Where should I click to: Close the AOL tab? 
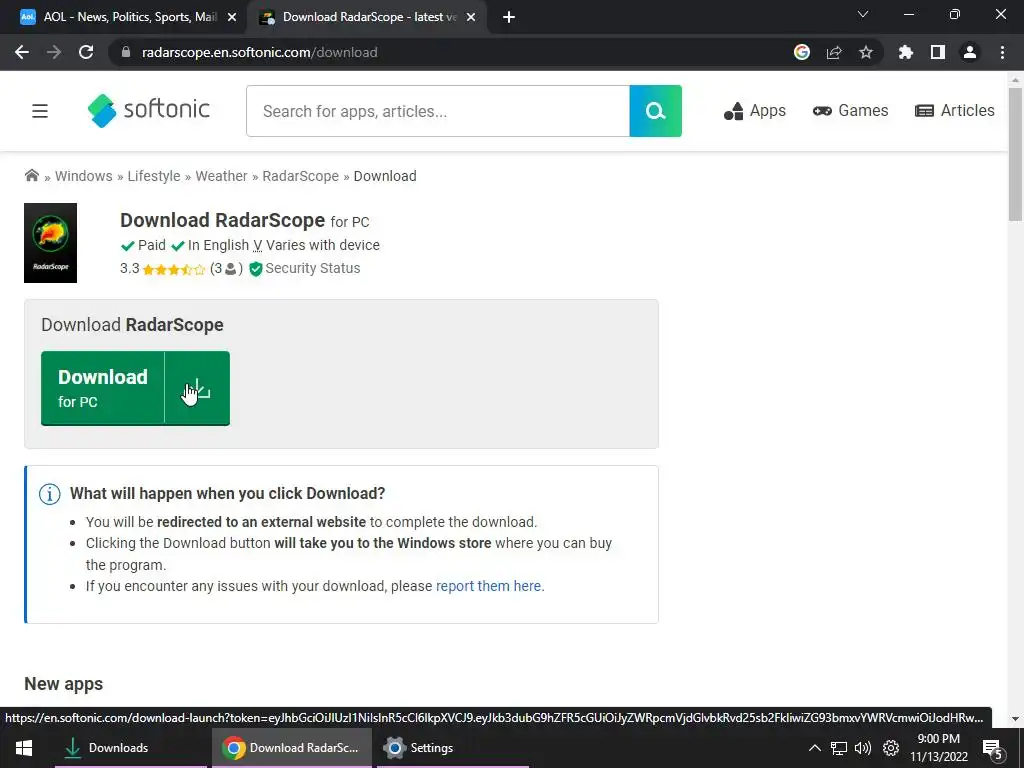click(x=232, y=18)
